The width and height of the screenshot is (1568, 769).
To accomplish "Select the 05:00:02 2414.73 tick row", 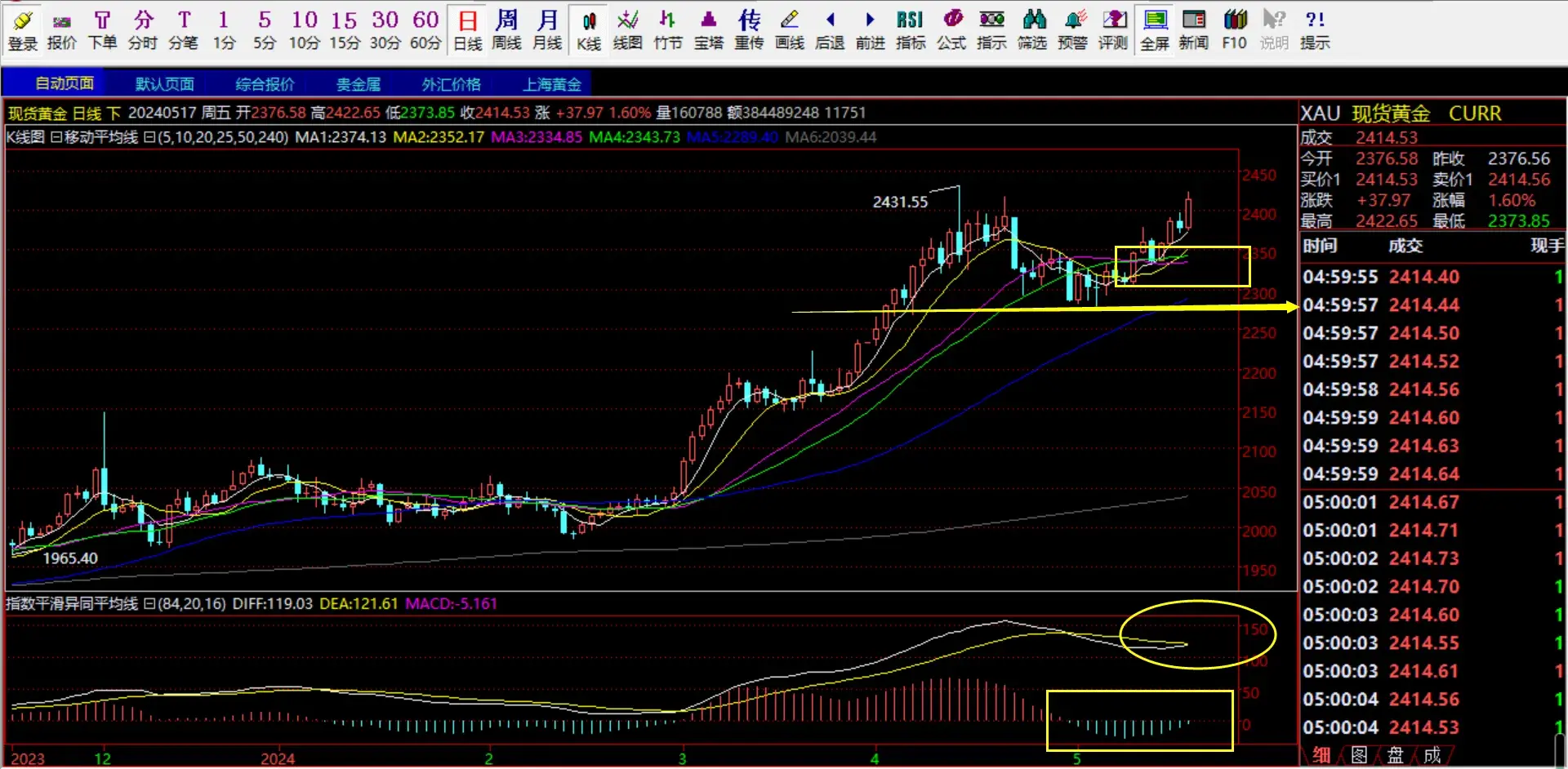I will 1432,558.
